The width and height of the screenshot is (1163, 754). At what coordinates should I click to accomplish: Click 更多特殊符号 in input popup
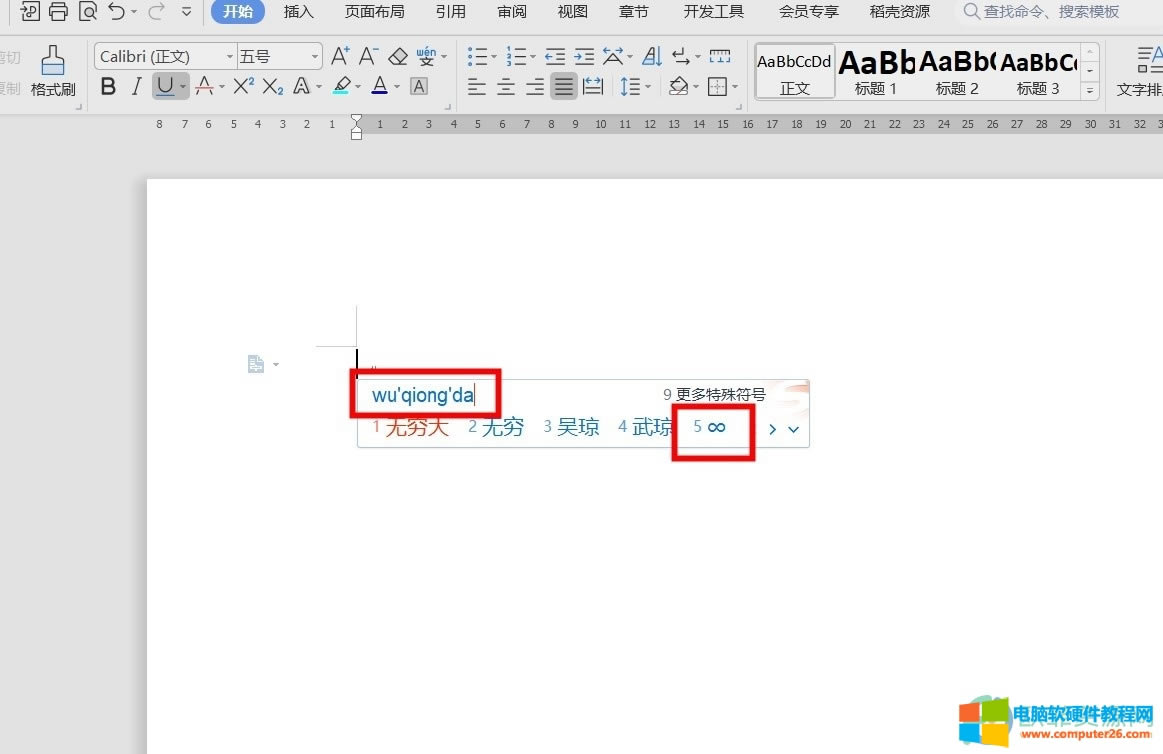click(714, 395)
